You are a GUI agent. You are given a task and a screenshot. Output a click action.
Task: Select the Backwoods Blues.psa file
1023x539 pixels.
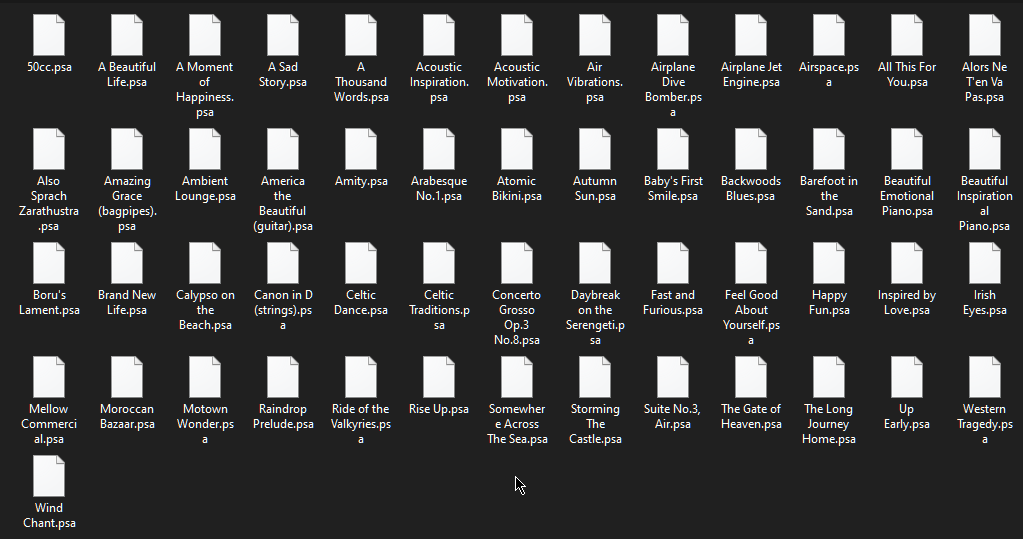tap(751, 150)
